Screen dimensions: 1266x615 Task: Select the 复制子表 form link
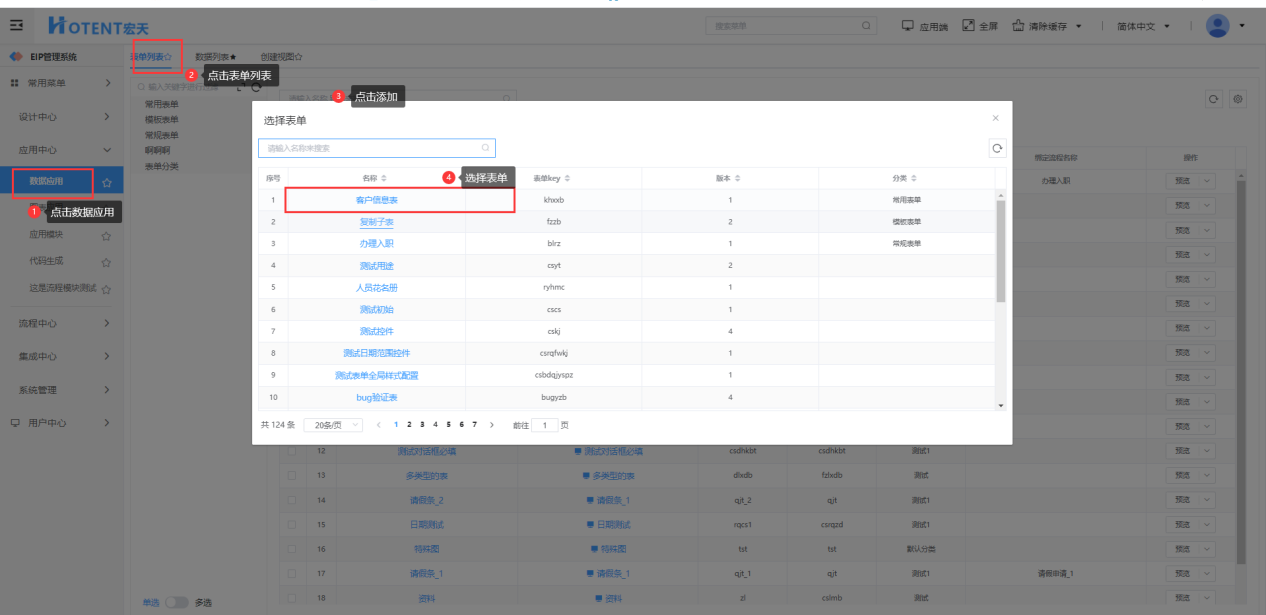point(377,222)
